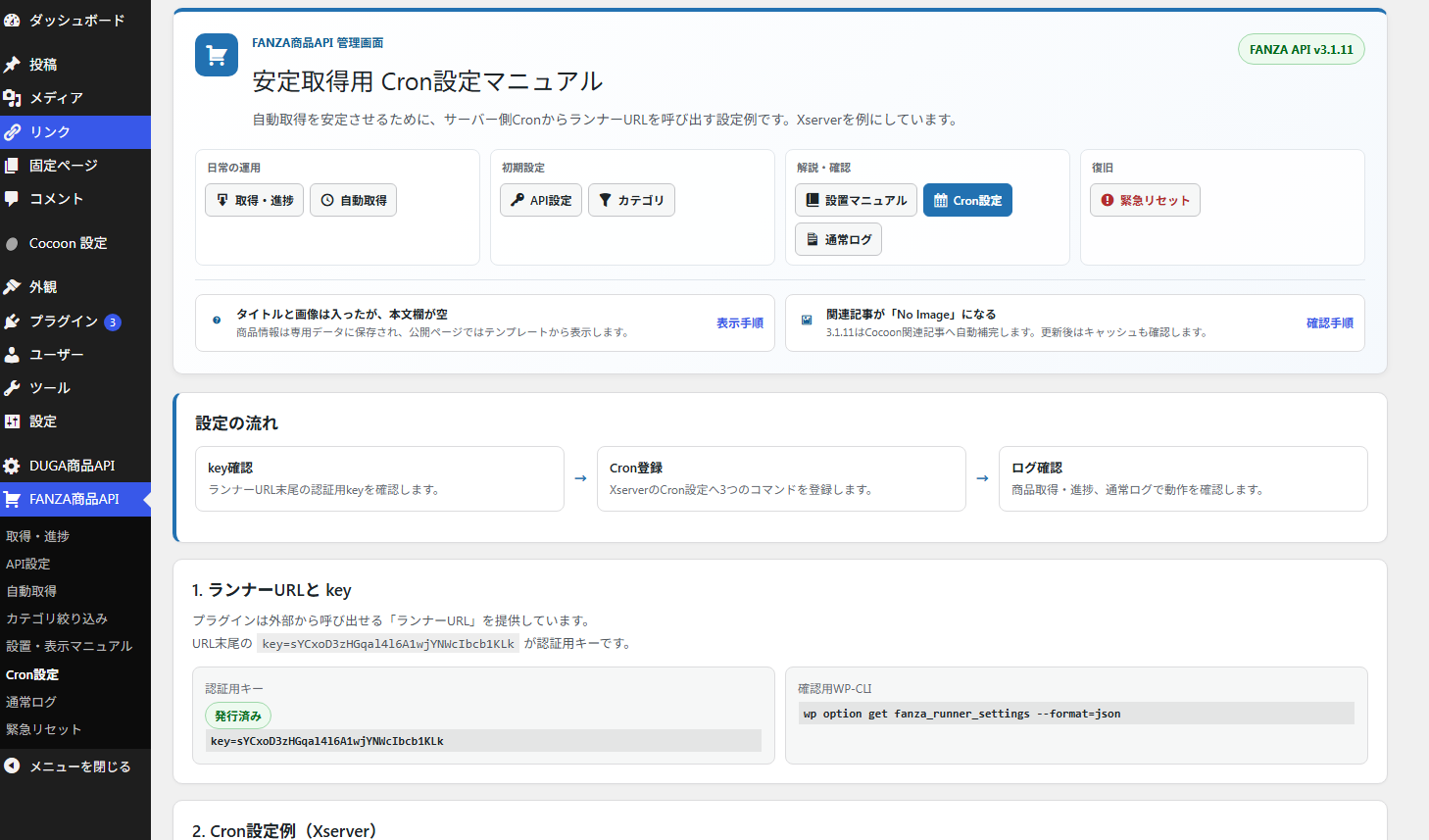Click the 安定取得用 Cron設定マニュアル heading

(427, 81)
